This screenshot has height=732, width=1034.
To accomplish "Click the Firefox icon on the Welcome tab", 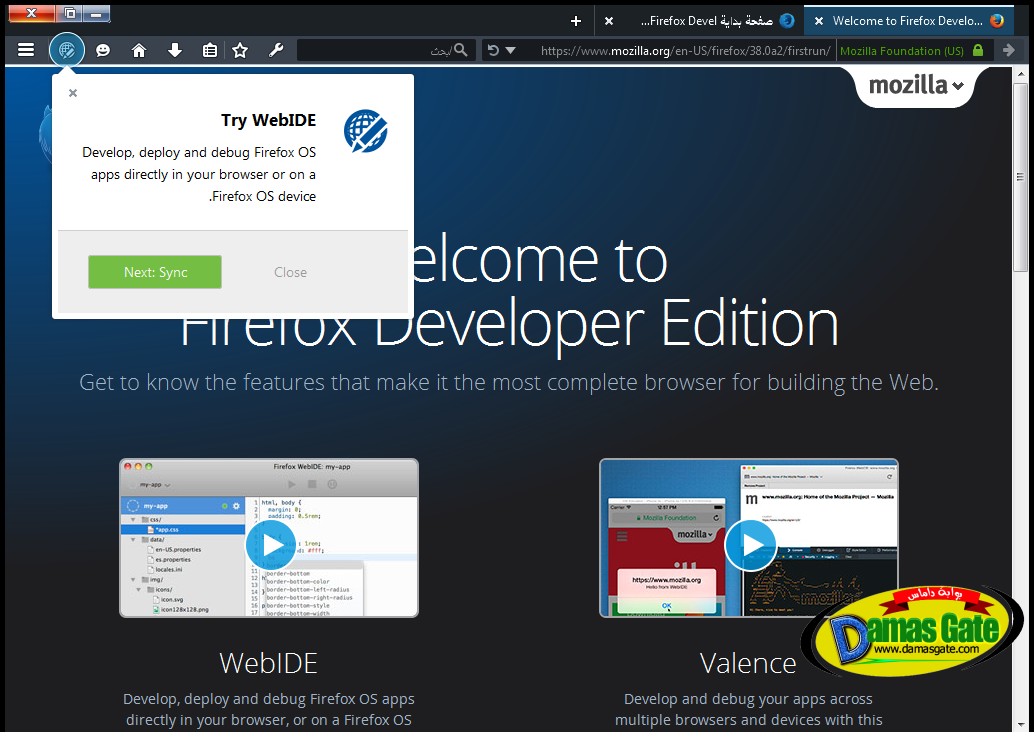I will (x=996, y=21).
